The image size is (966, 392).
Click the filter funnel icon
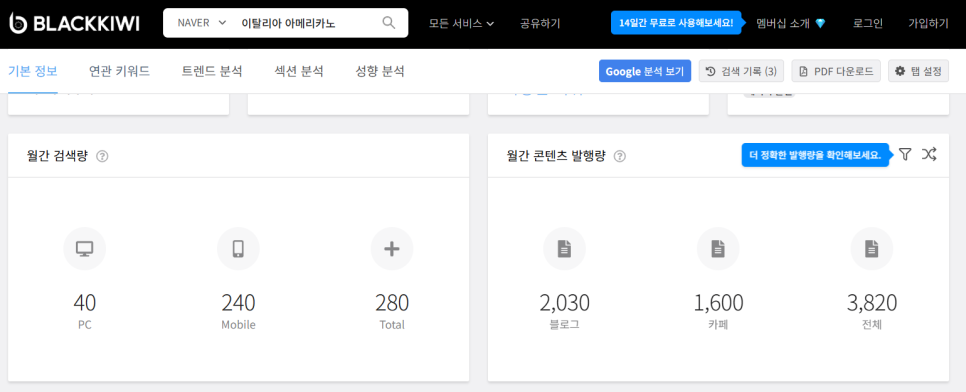pos(904,155)
